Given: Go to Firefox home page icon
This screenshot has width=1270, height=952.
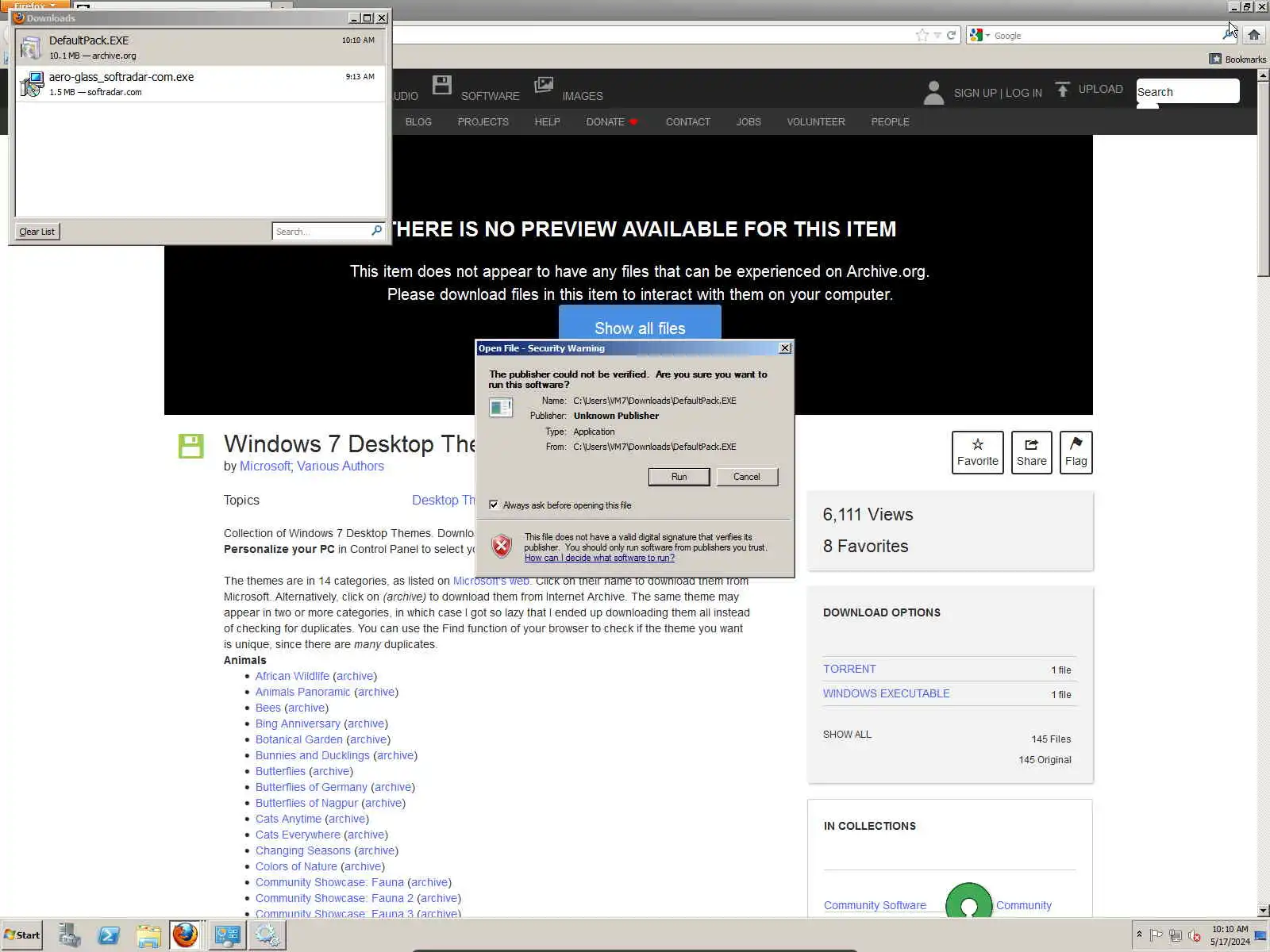Looking at the screenshot, I should click(x=1254, y=34).
